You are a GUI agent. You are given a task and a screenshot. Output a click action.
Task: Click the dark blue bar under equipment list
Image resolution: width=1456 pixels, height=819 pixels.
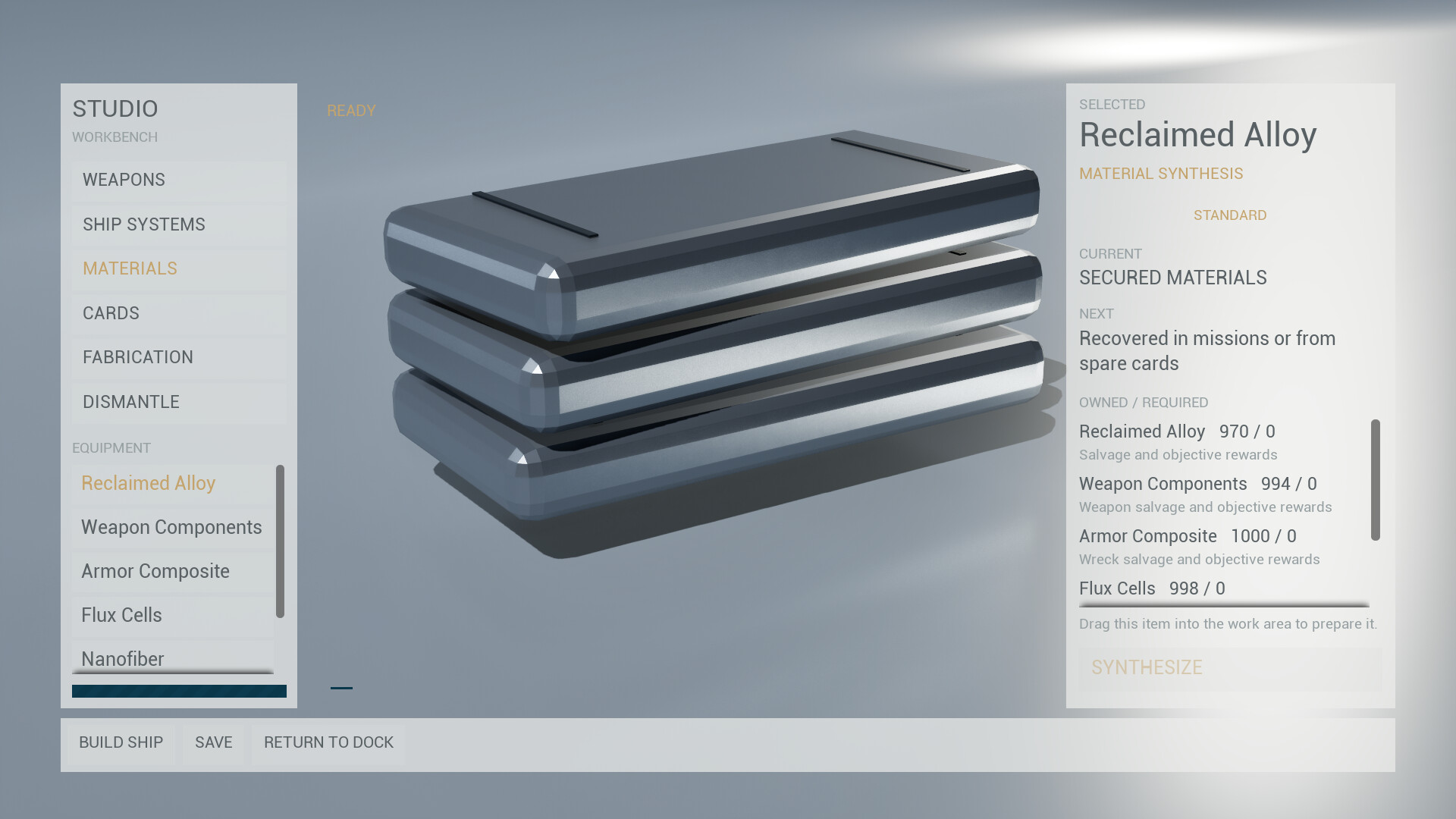(x=179, y=691)
